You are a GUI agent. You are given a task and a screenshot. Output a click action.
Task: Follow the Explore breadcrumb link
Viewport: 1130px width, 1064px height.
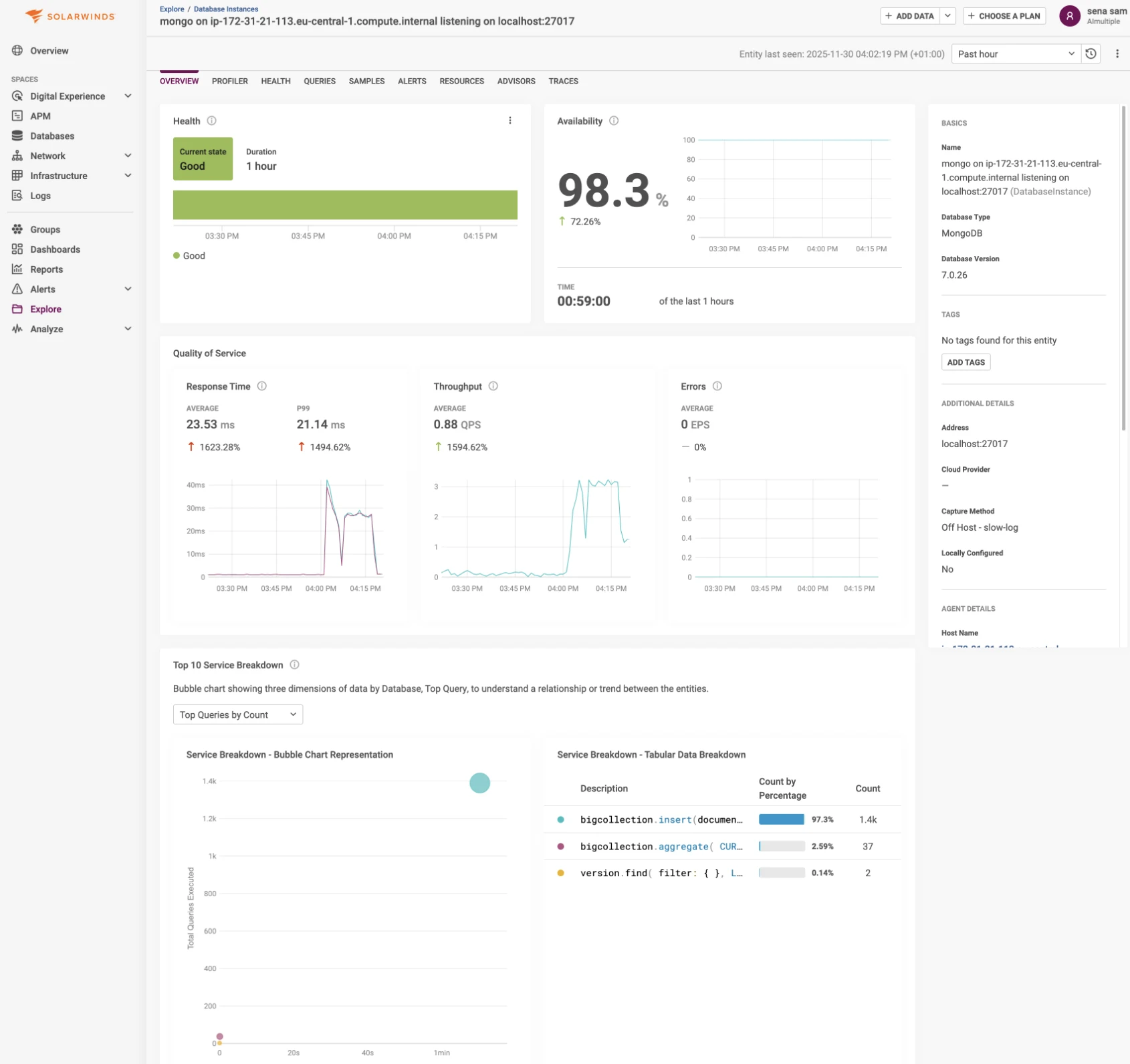coord(172,9)
